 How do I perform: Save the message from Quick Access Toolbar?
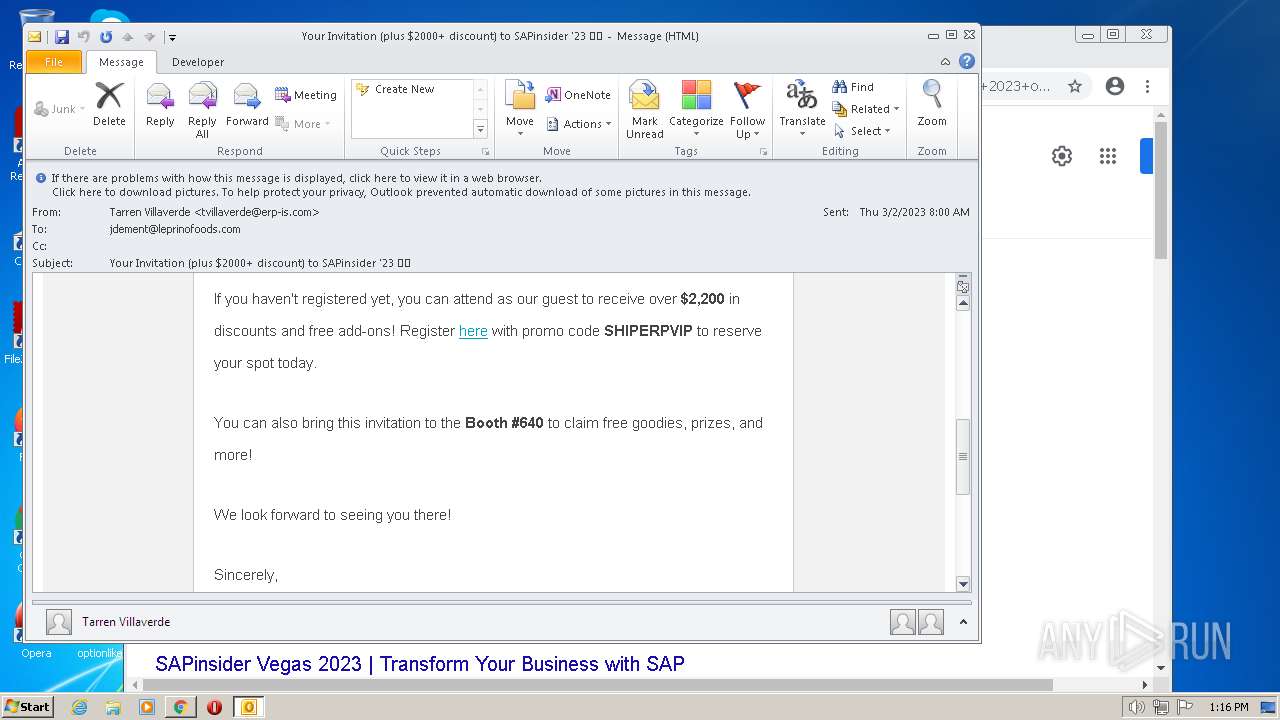tap(62, 37)
